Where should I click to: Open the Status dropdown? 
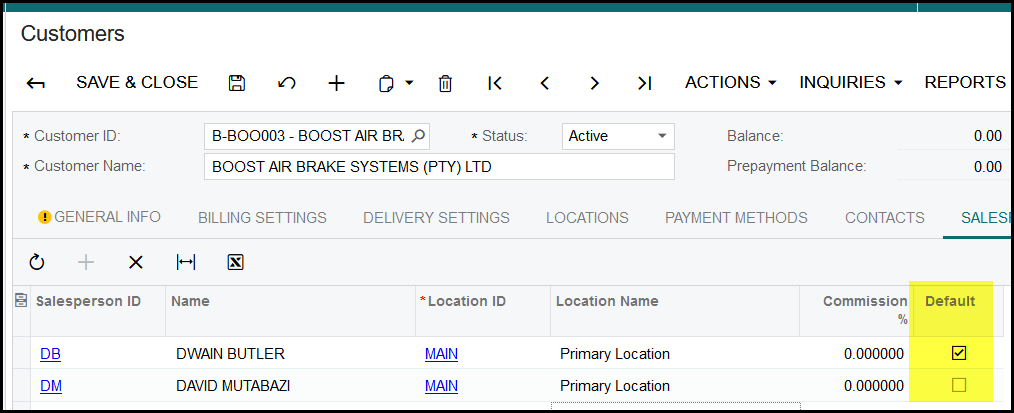[661, 136]
